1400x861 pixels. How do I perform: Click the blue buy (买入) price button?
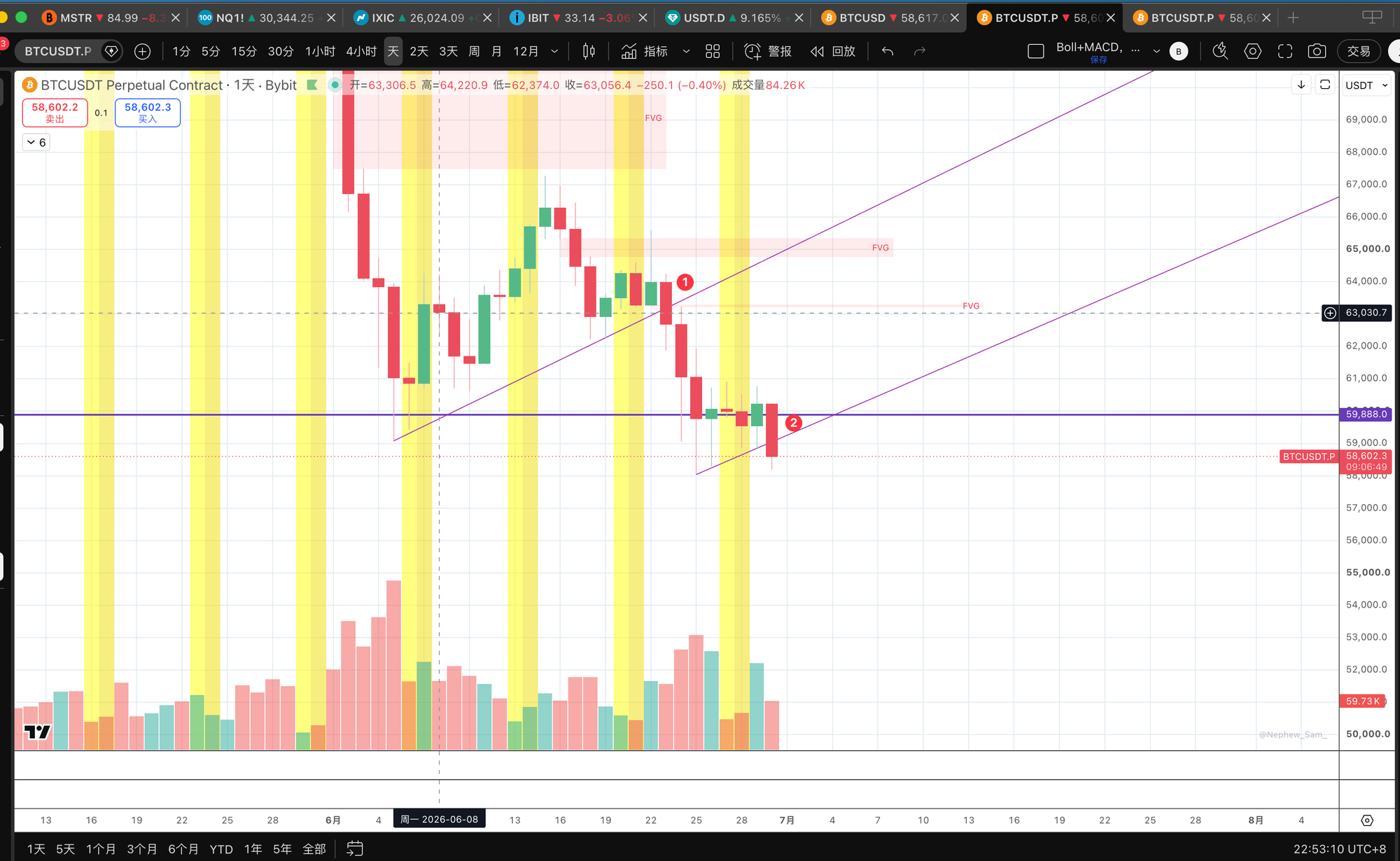click(x=148, y=112)
